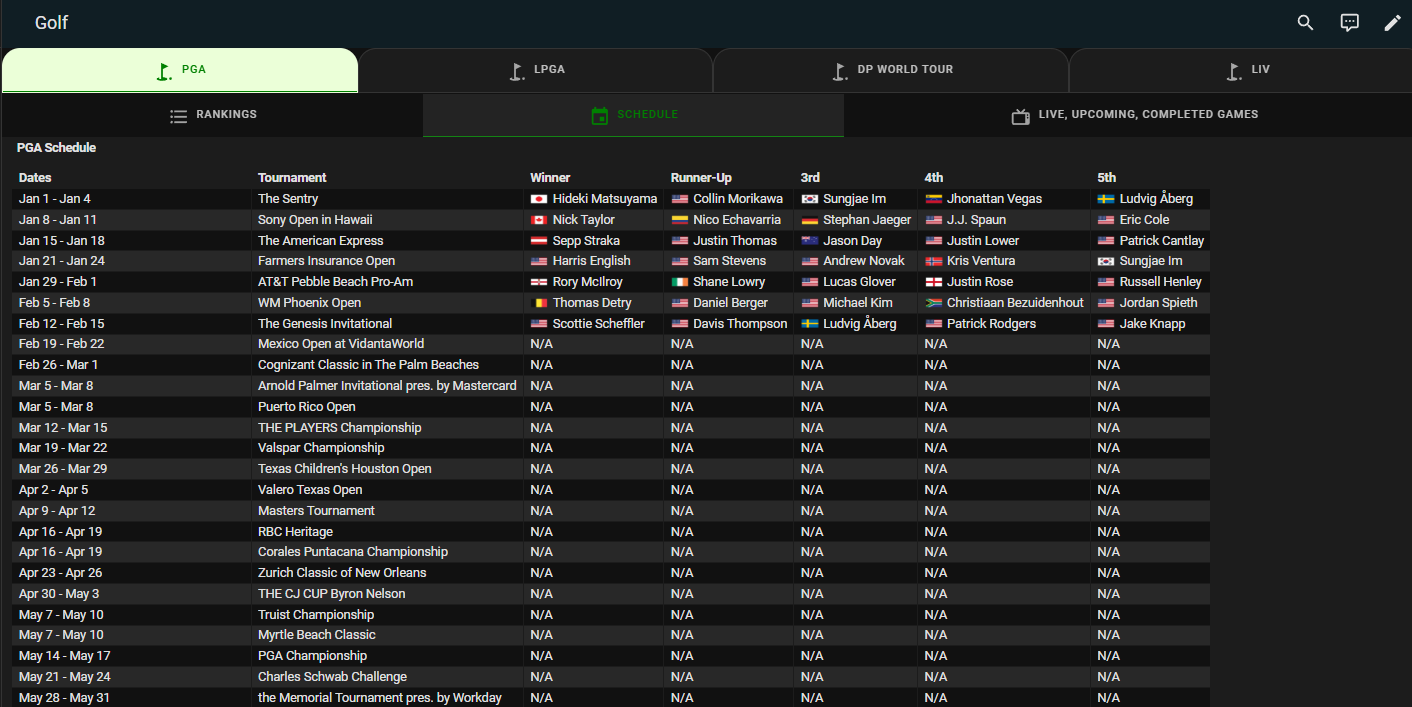Select The Sentry tournament cell
This screenshot has height=707, width=1412.
tap(387, 199)
